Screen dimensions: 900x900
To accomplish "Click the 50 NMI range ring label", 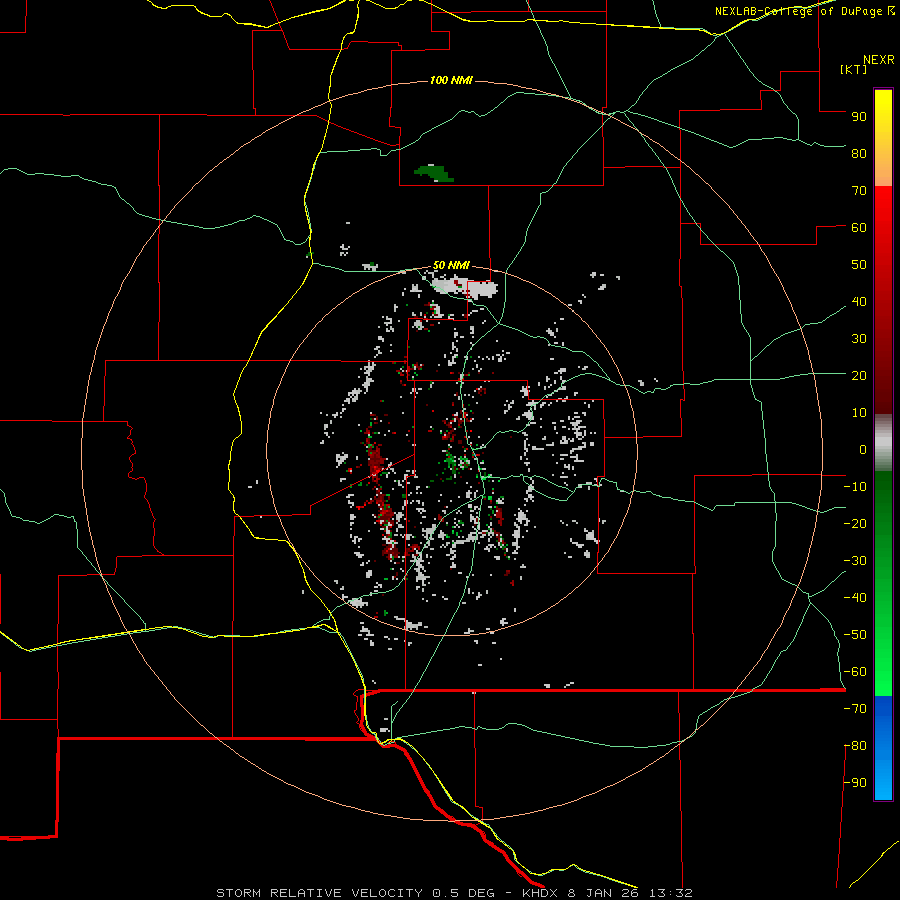I will click(x=451, y=265).
